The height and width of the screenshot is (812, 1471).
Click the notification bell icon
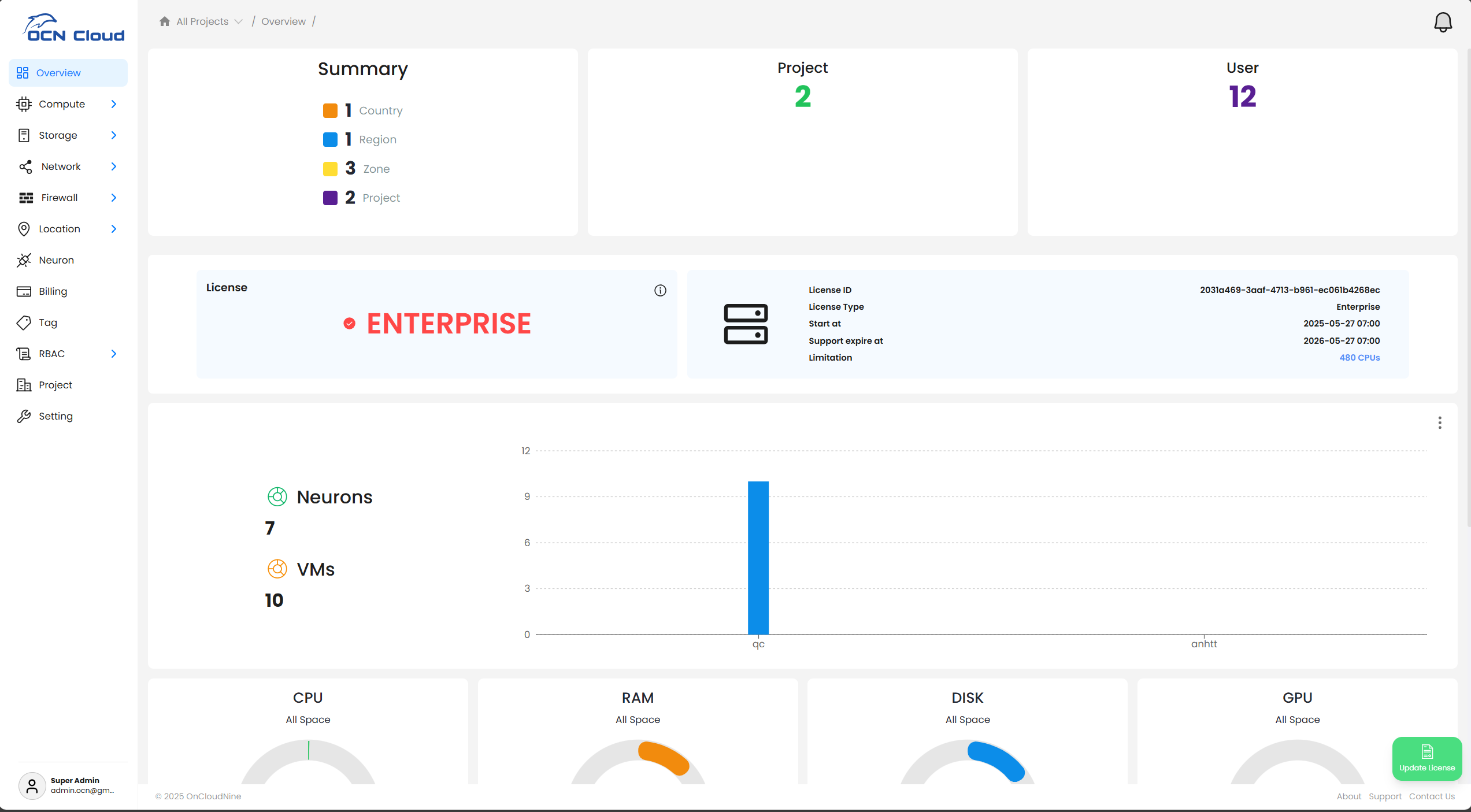1443,22
